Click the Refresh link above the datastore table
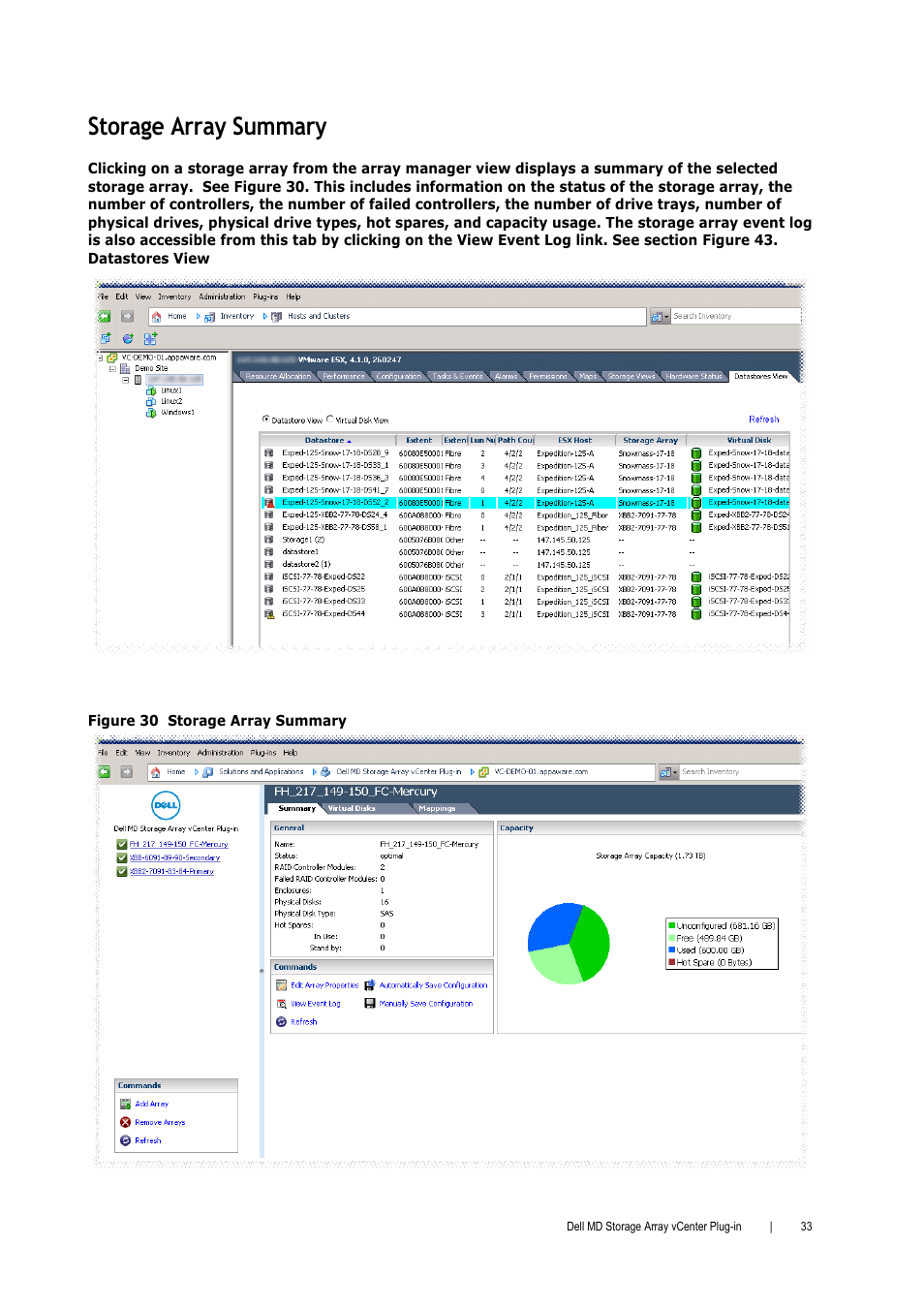 pyautogui.click(x=763, y=420)
